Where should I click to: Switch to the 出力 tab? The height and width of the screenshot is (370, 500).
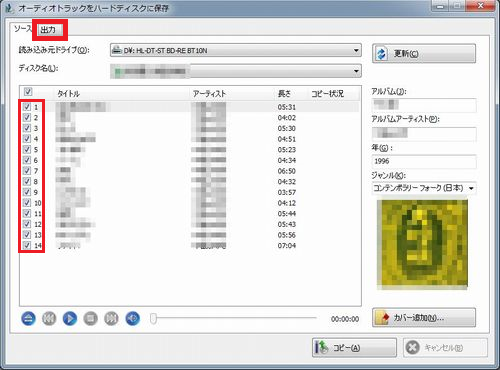[49, 30]
